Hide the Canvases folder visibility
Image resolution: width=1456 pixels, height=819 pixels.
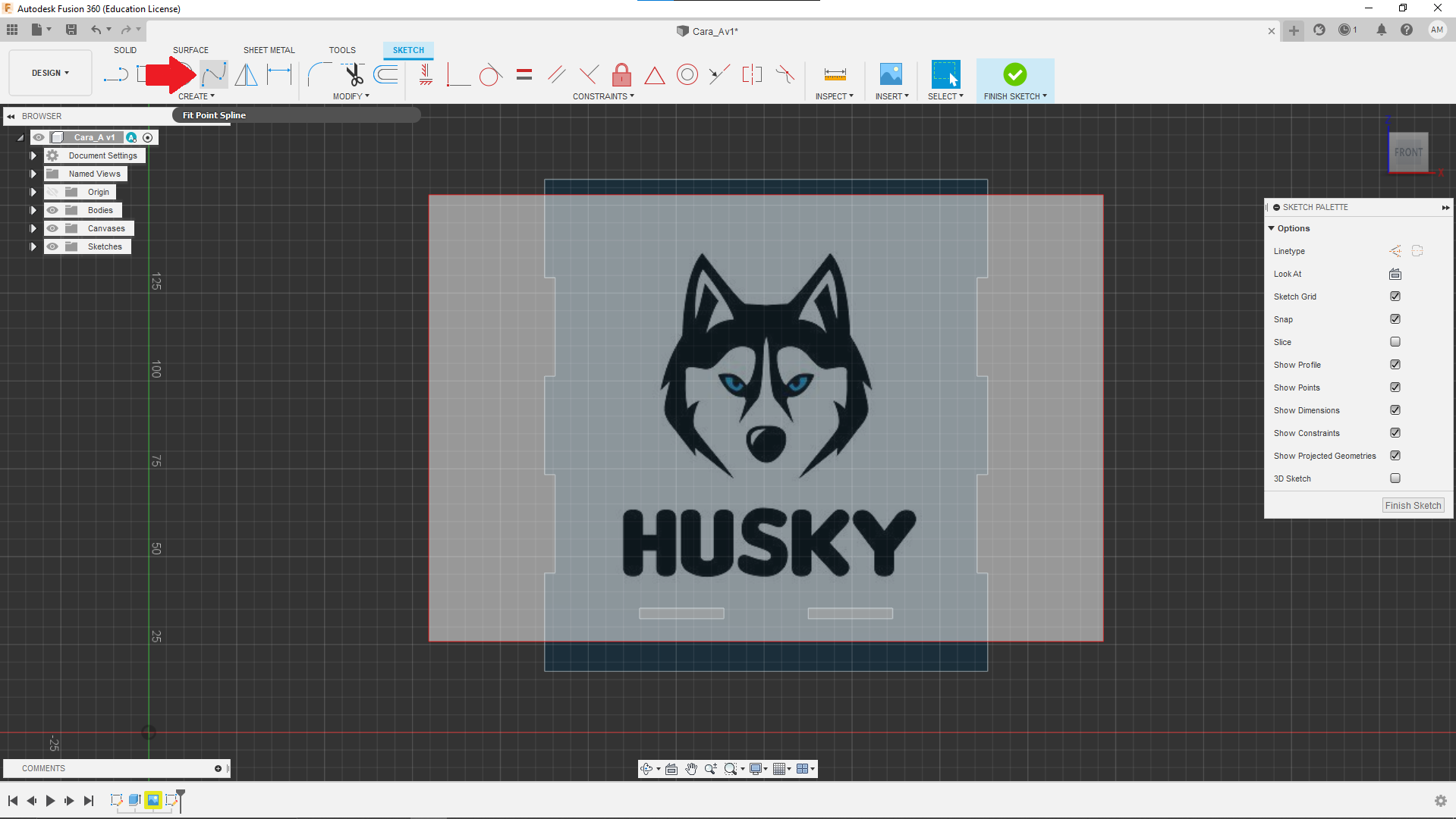pyautogui.click(x=52, y=228)
